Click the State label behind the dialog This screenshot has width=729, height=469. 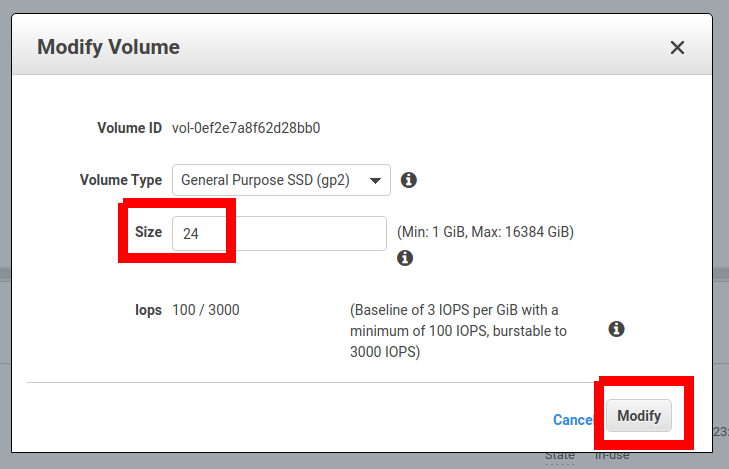[559, 456]
